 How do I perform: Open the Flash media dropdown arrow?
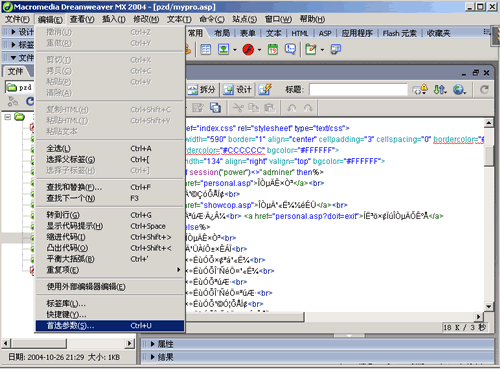[x=259, y=50]
